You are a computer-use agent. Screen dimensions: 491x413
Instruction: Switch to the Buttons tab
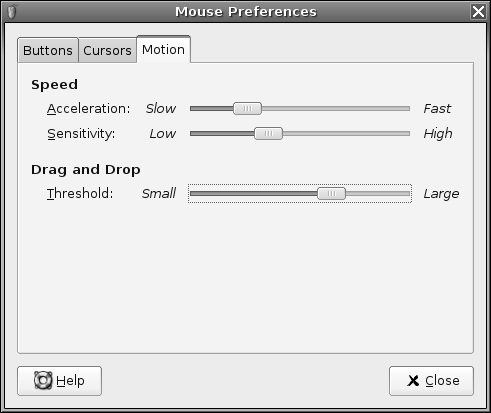coord(48,50)
